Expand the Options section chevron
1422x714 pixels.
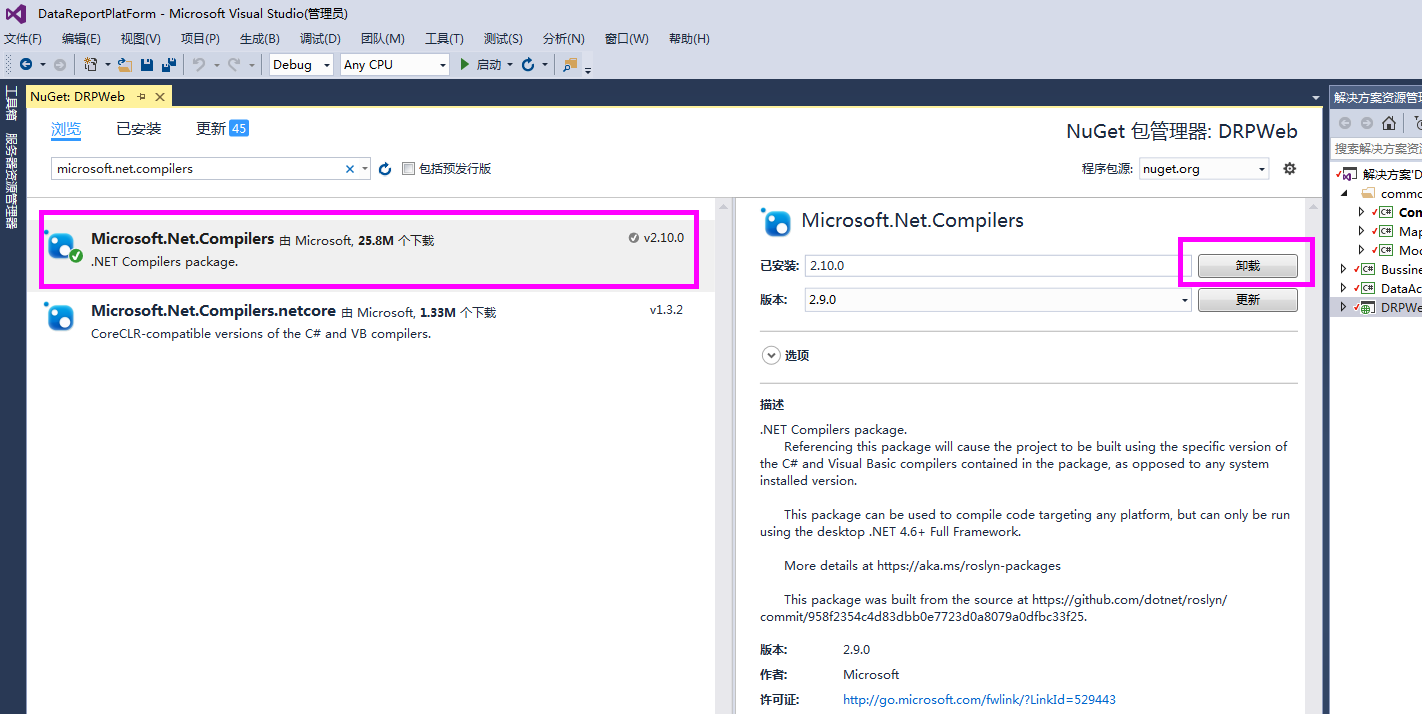(x=770, y=355)
